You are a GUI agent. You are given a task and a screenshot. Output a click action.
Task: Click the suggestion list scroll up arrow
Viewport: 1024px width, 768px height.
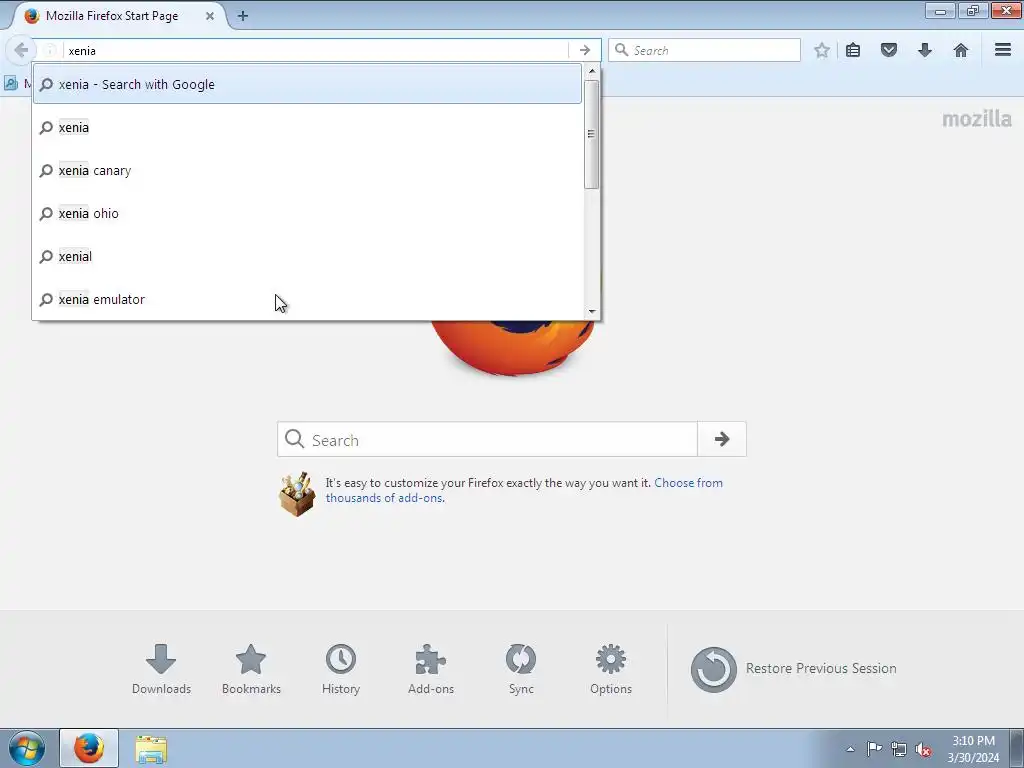(x=592, y=71)
